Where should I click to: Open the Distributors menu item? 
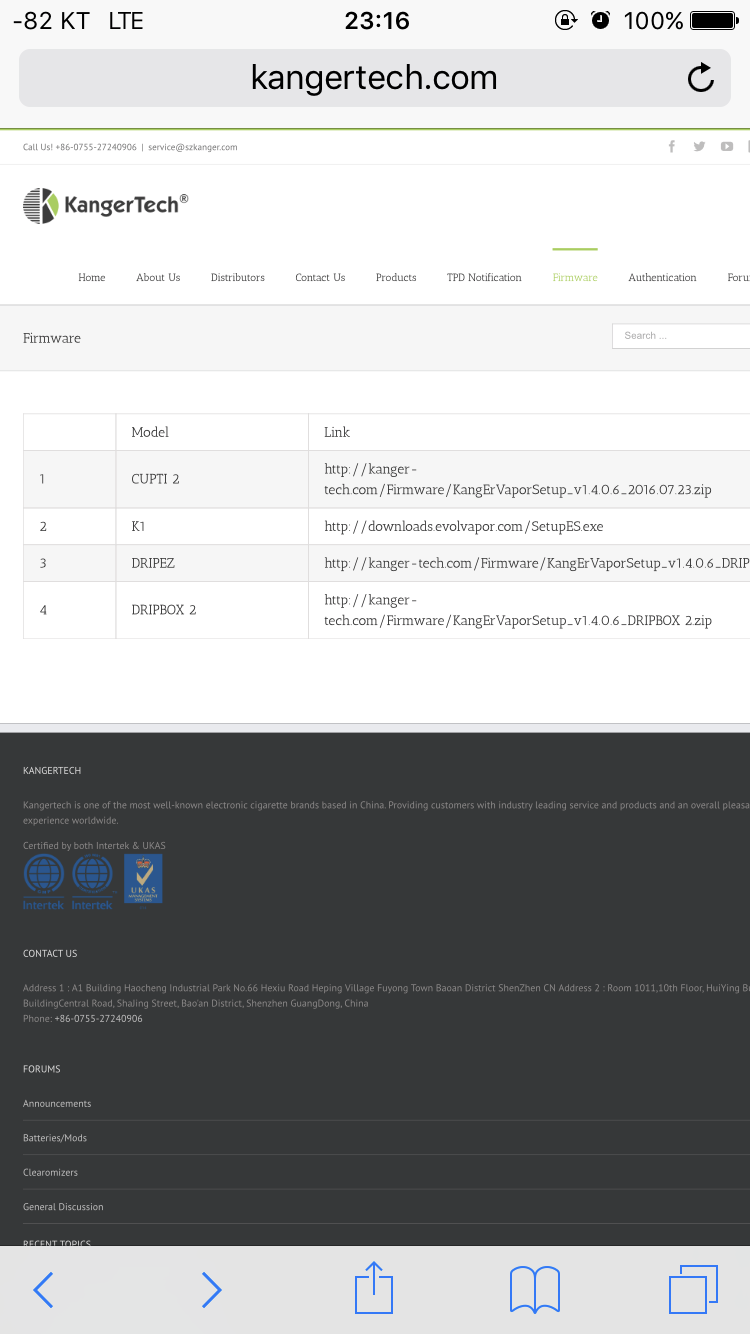pos(238,277)
